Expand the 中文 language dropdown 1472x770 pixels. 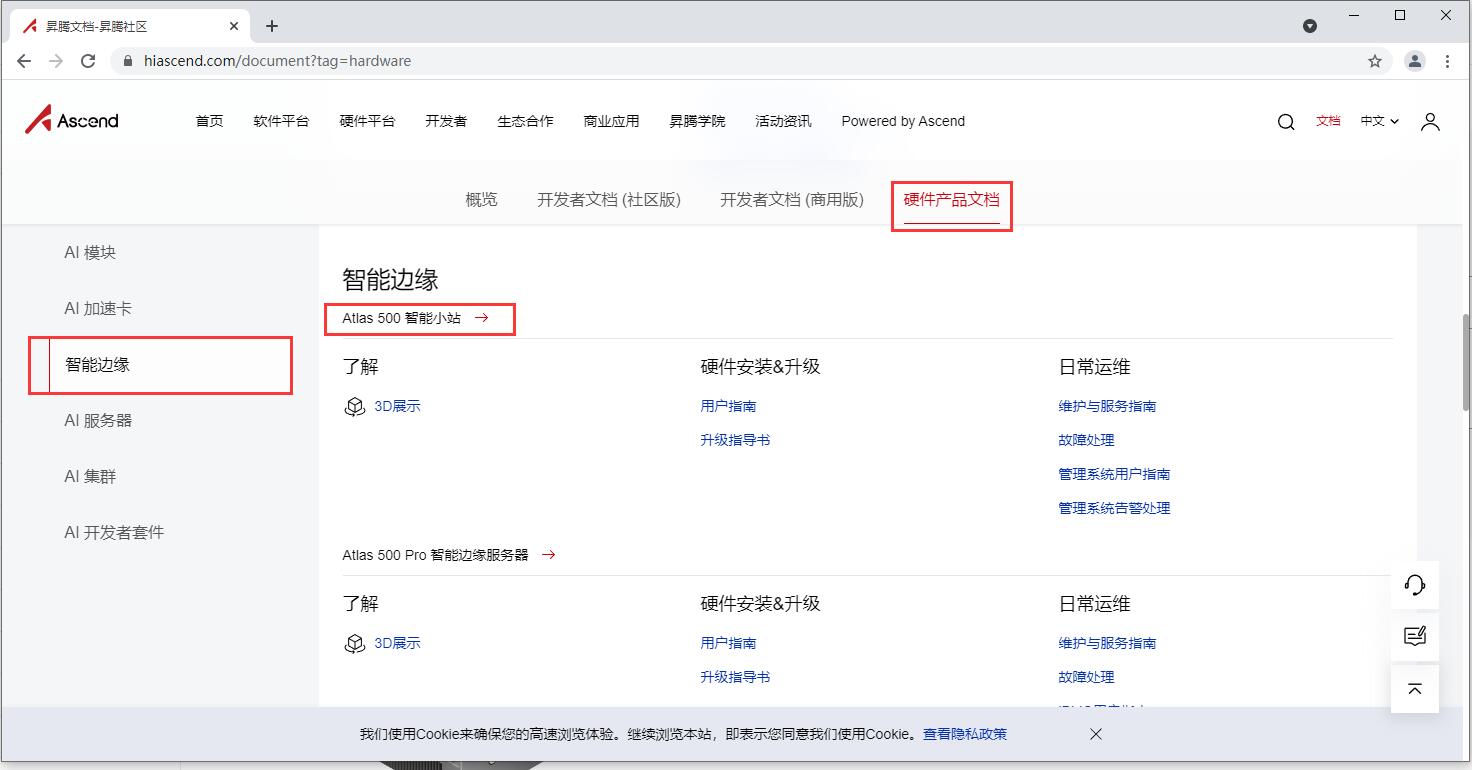[x=1379, y=121]
